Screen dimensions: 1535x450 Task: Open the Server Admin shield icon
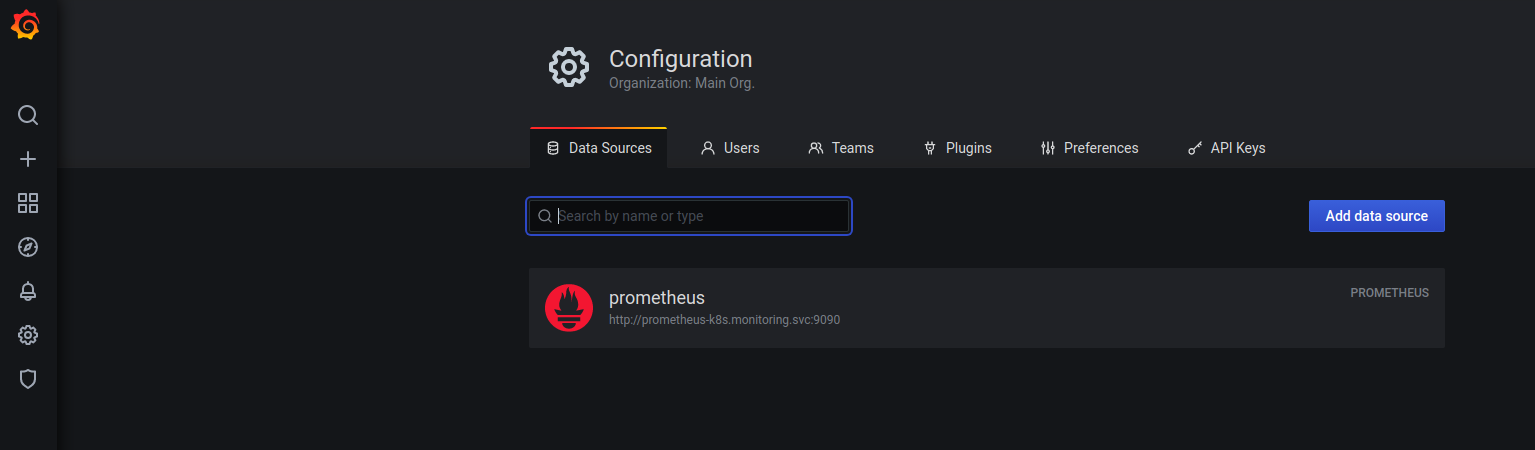click(28, 379)
